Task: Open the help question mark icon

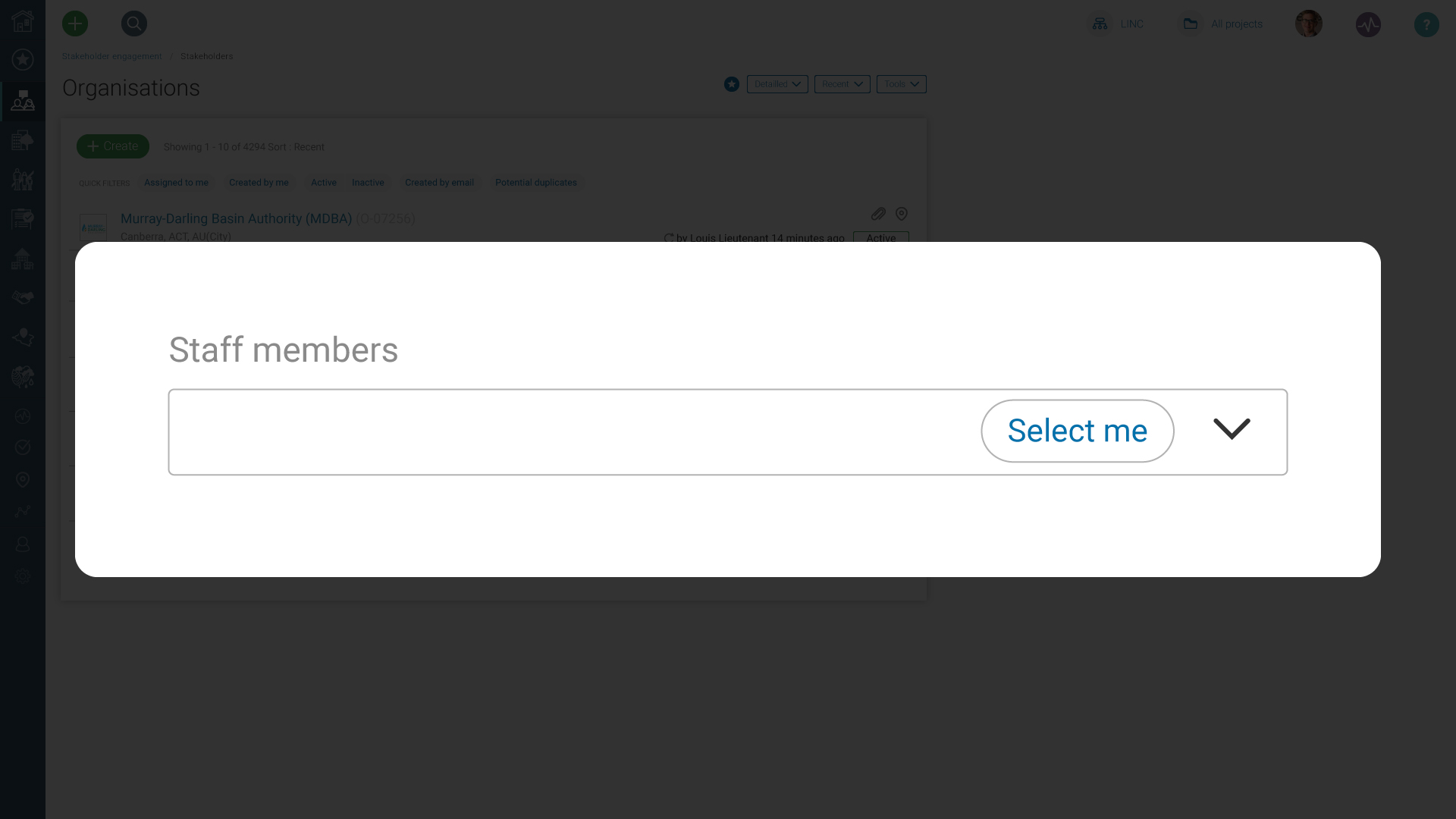Action: (1426, 24)
